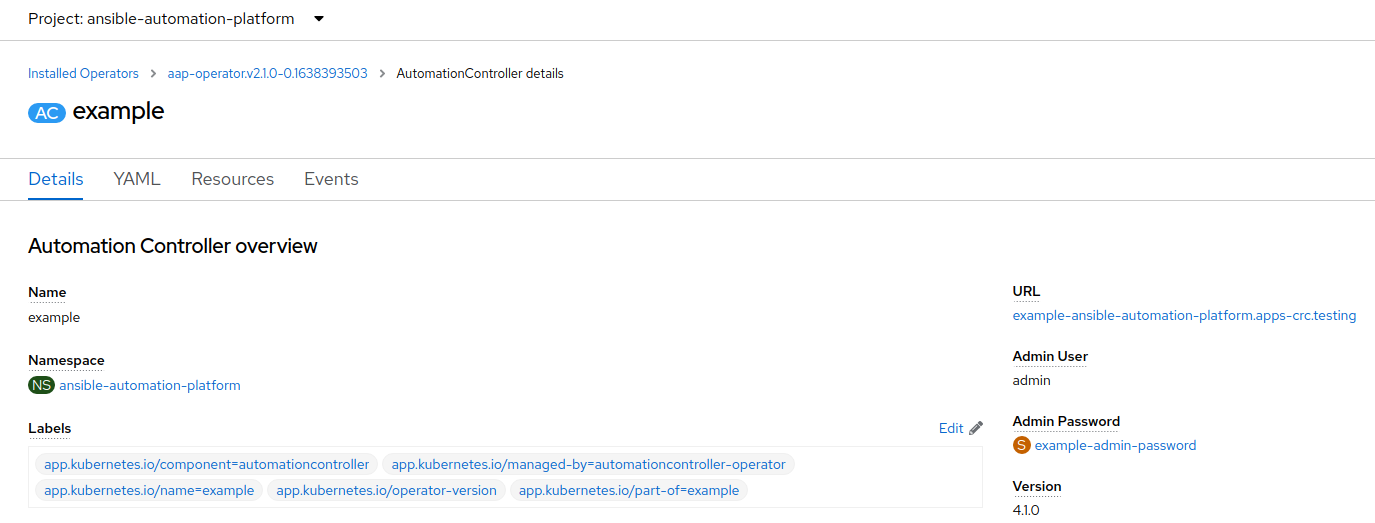Click the NS namespace badge icon
The height and width of the screenshot is (523, 1375).
pyautogui.click(x=41, y=385)
